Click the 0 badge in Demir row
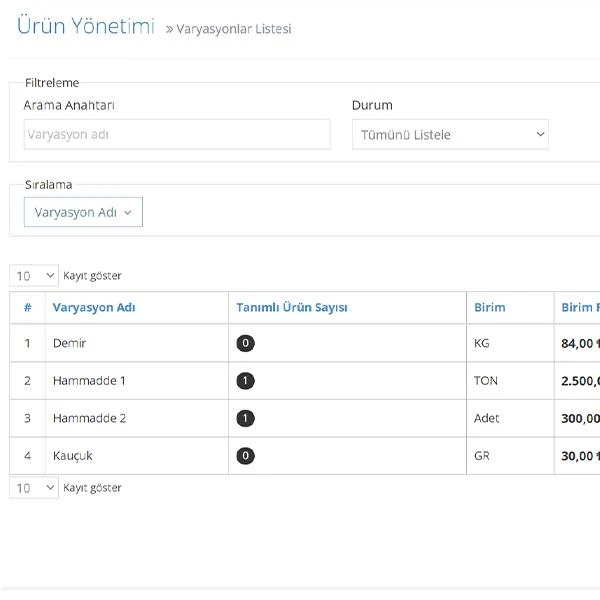The width and height of the screenshot is (600, 600). coord(245,343)
